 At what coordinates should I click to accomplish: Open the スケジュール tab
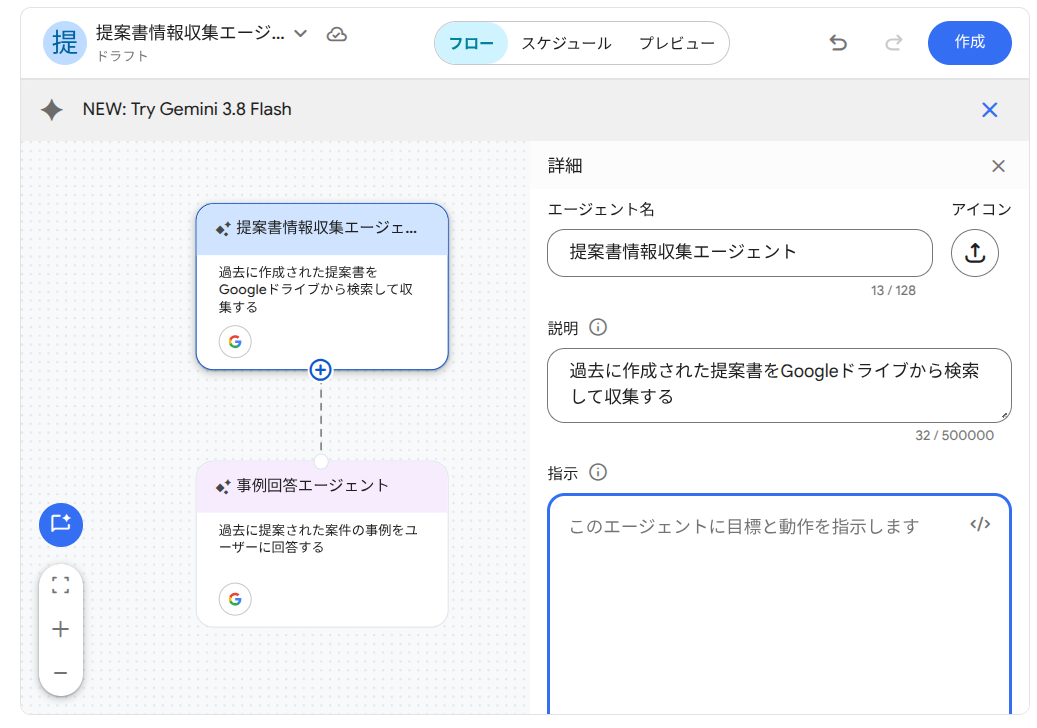click(x=566, y=44)
